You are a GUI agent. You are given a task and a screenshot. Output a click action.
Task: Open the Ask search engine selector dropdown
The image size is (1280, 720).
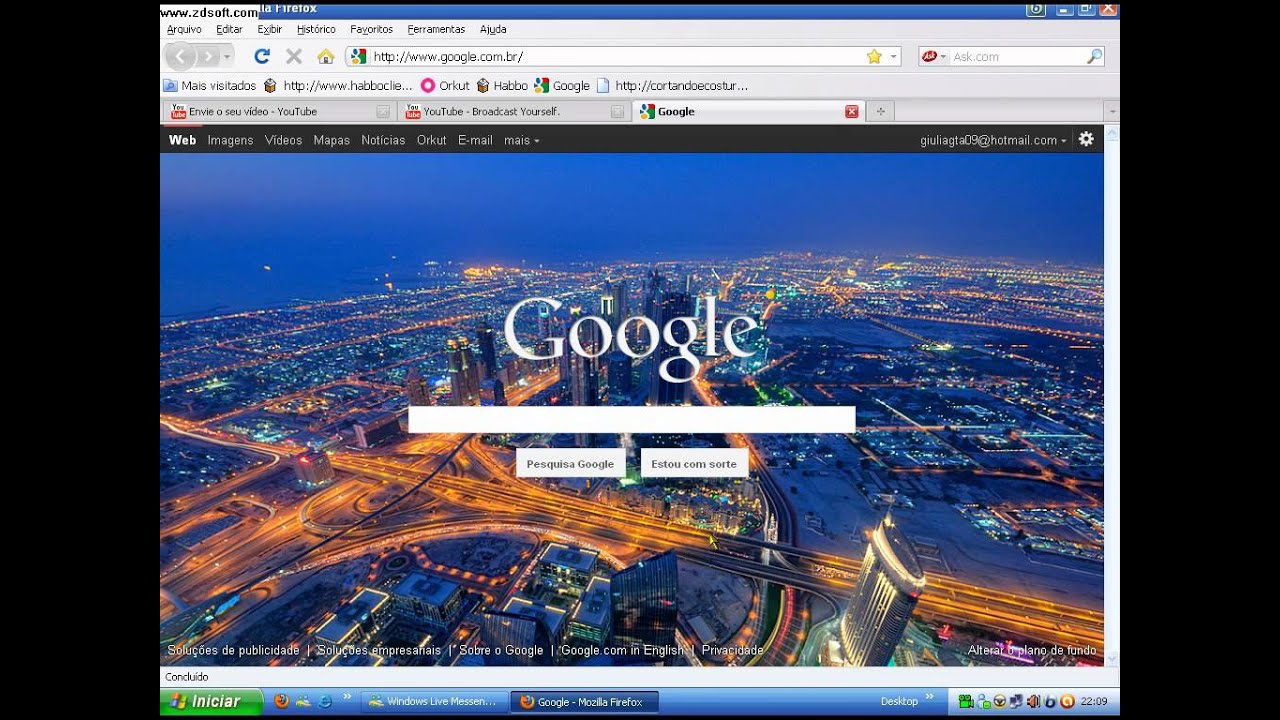pos(934,57)
